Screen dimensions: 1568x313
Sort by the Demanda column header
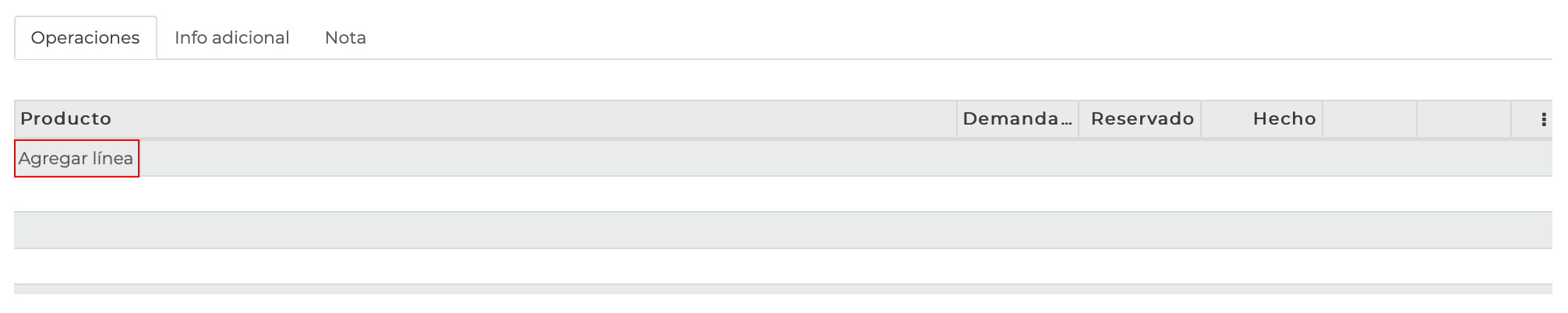(x=1016, y=119)
